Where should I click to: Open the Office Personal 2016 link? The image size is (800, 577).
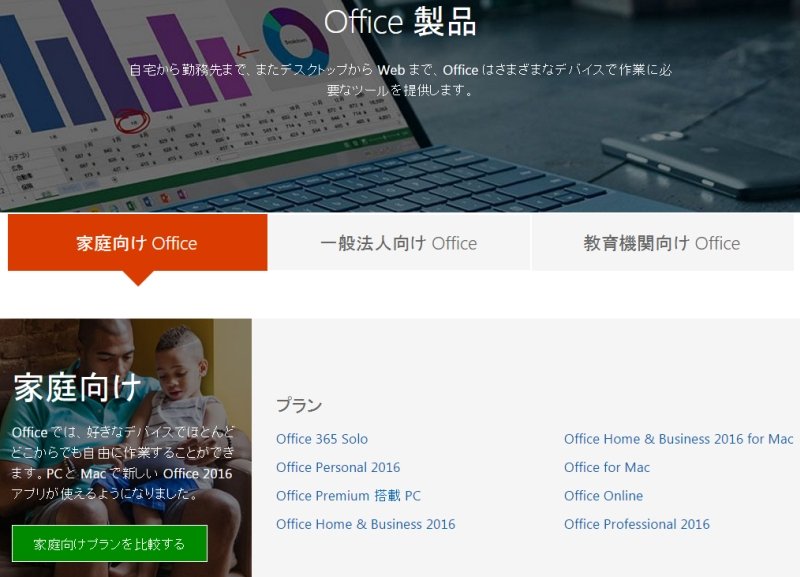338,467
